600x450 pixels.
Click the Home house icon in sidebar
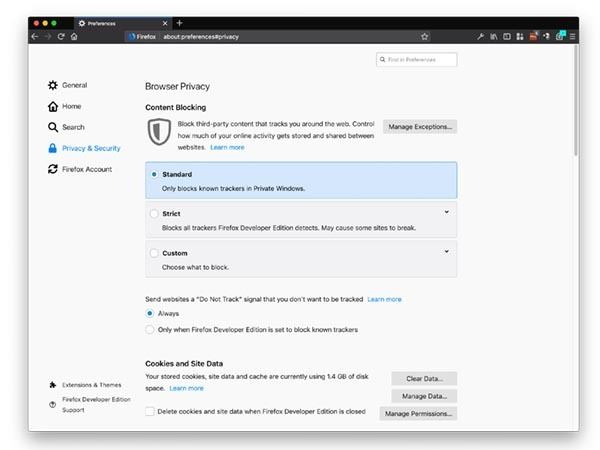53,106
